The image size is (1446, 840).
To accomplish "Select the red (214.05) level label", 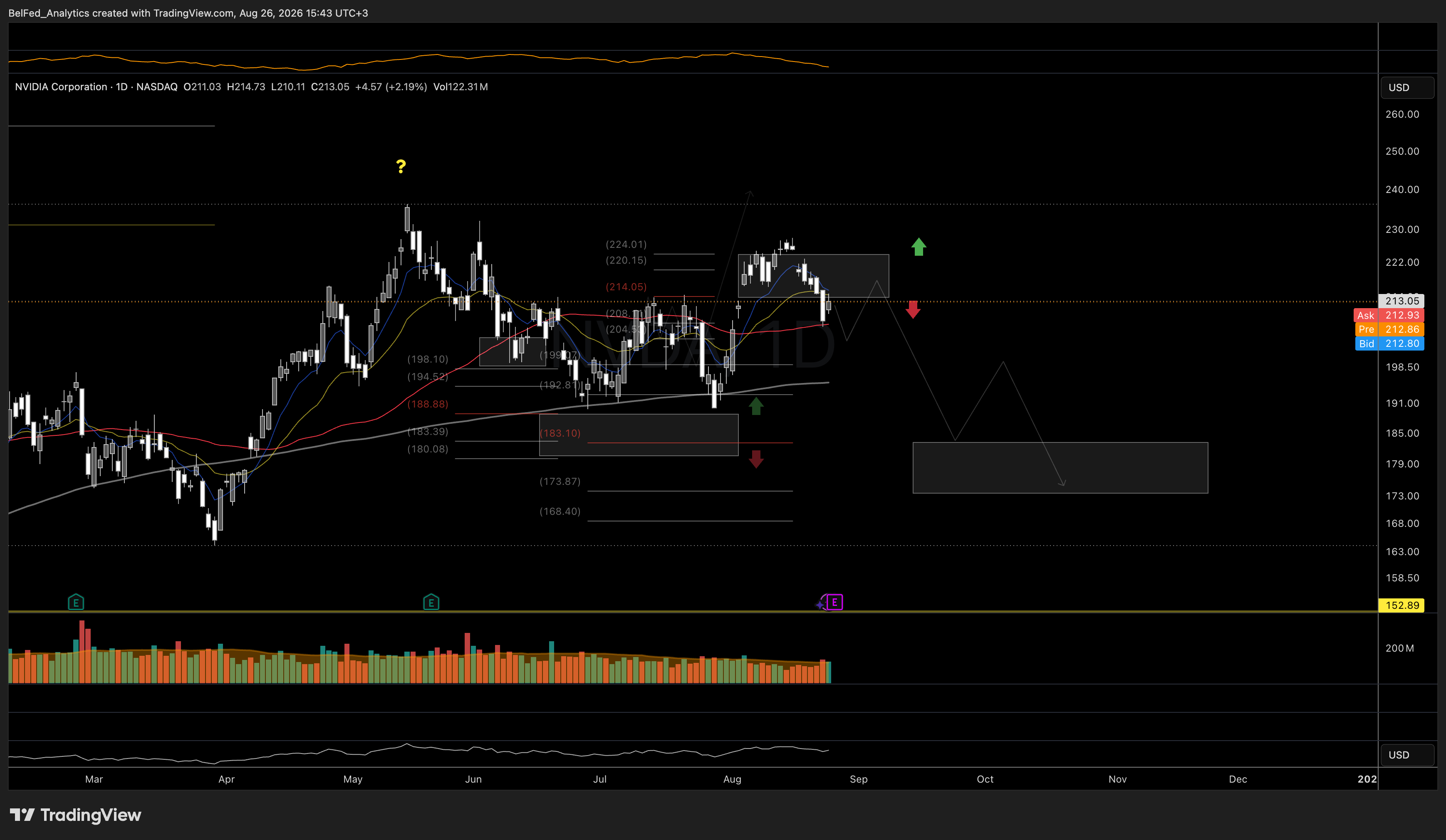I will (x=626, y=287).
